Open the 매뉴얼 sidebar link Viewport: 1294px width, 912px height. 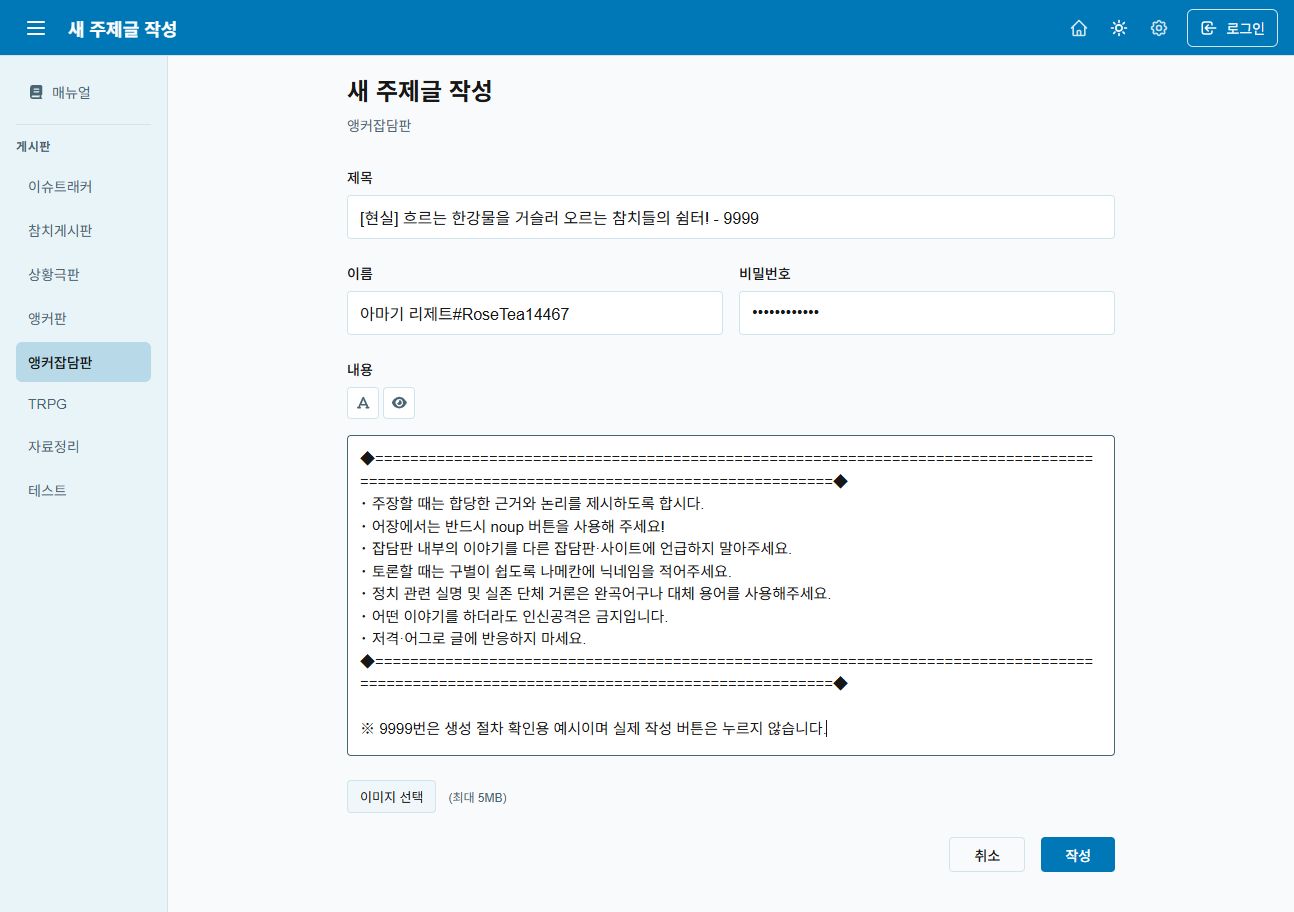point(83,92)
